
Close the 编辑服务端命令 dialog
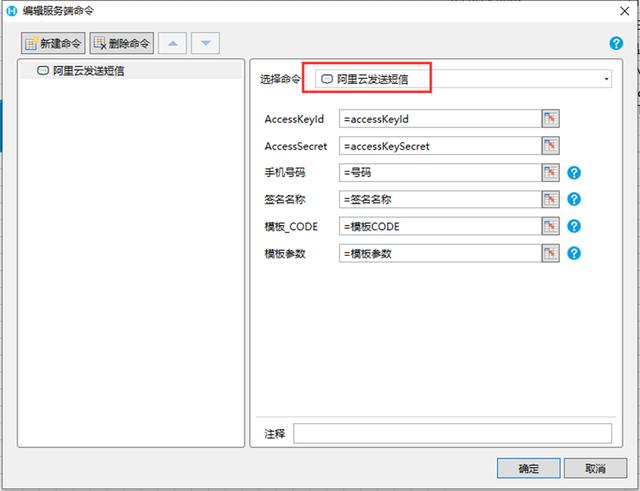tap(624, 11)
